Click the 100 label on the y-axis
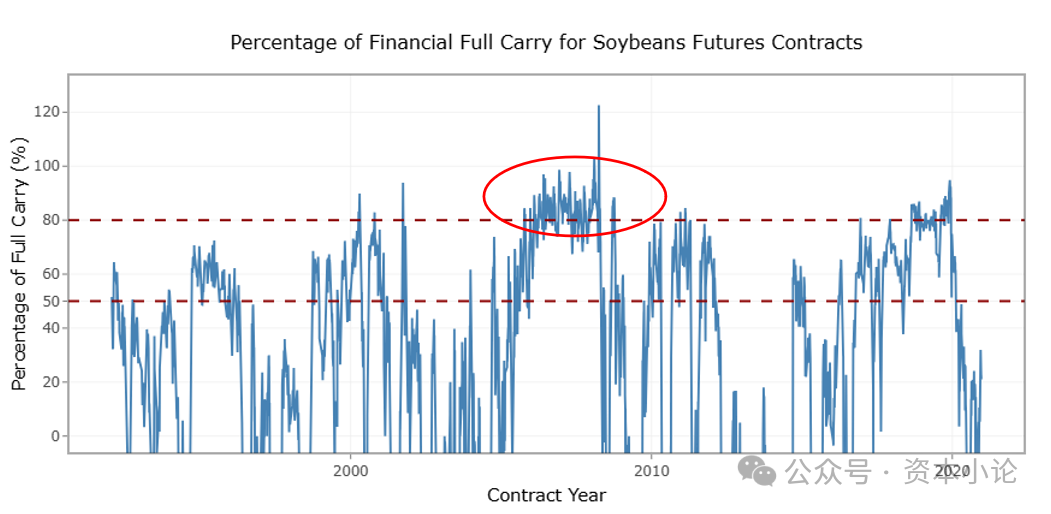The height and width of the screenshot is (514, 1051). click(x=48, y=166)
